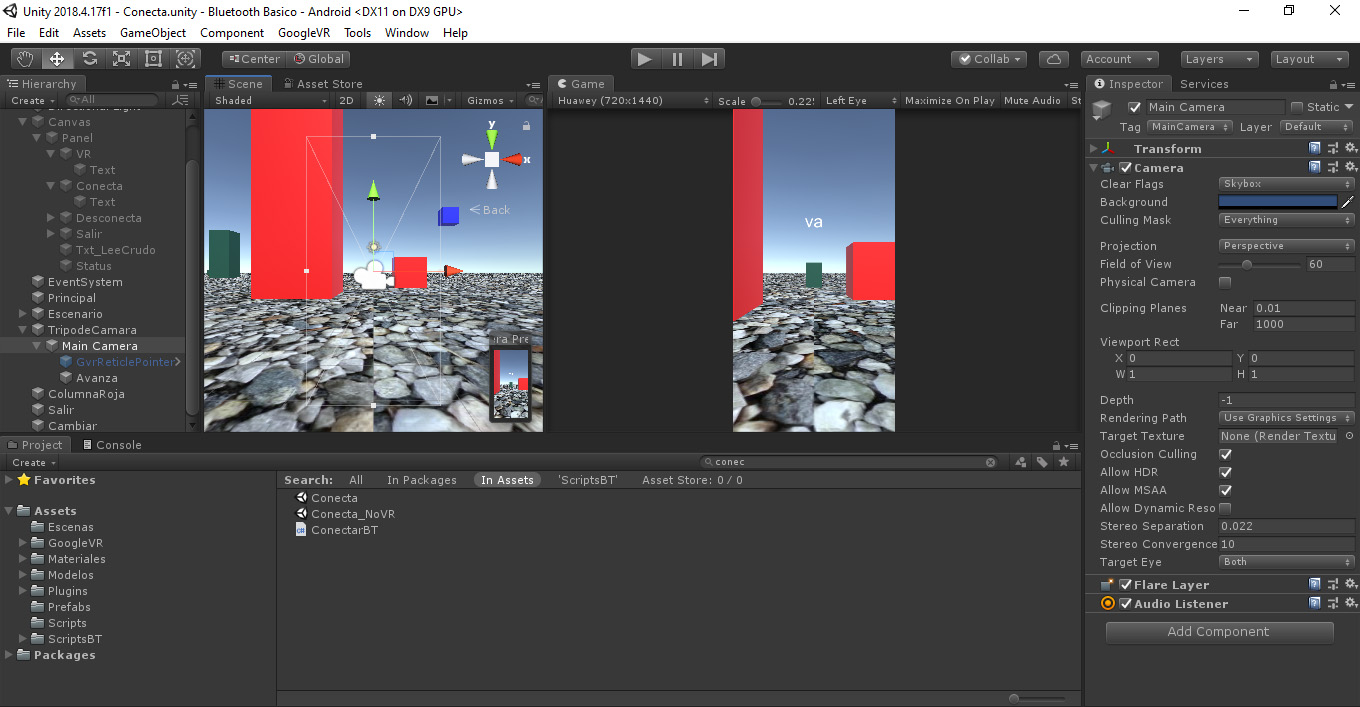Open the Projection Perspective dropdown
Screen dimensions: 1360x707
[1286, 246]
